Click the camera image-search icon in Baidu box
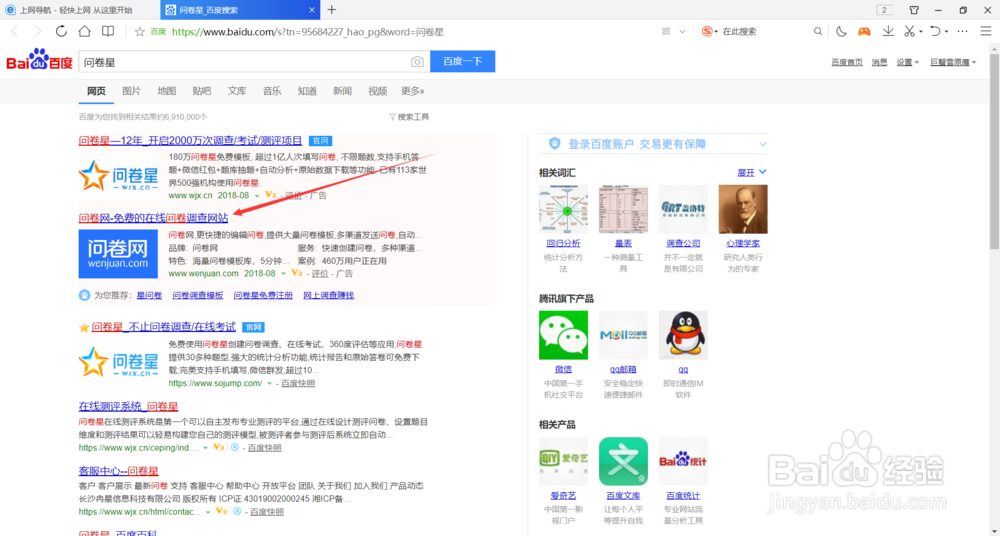This screenshot has width=1000, height=536. (x=417, y=62)
